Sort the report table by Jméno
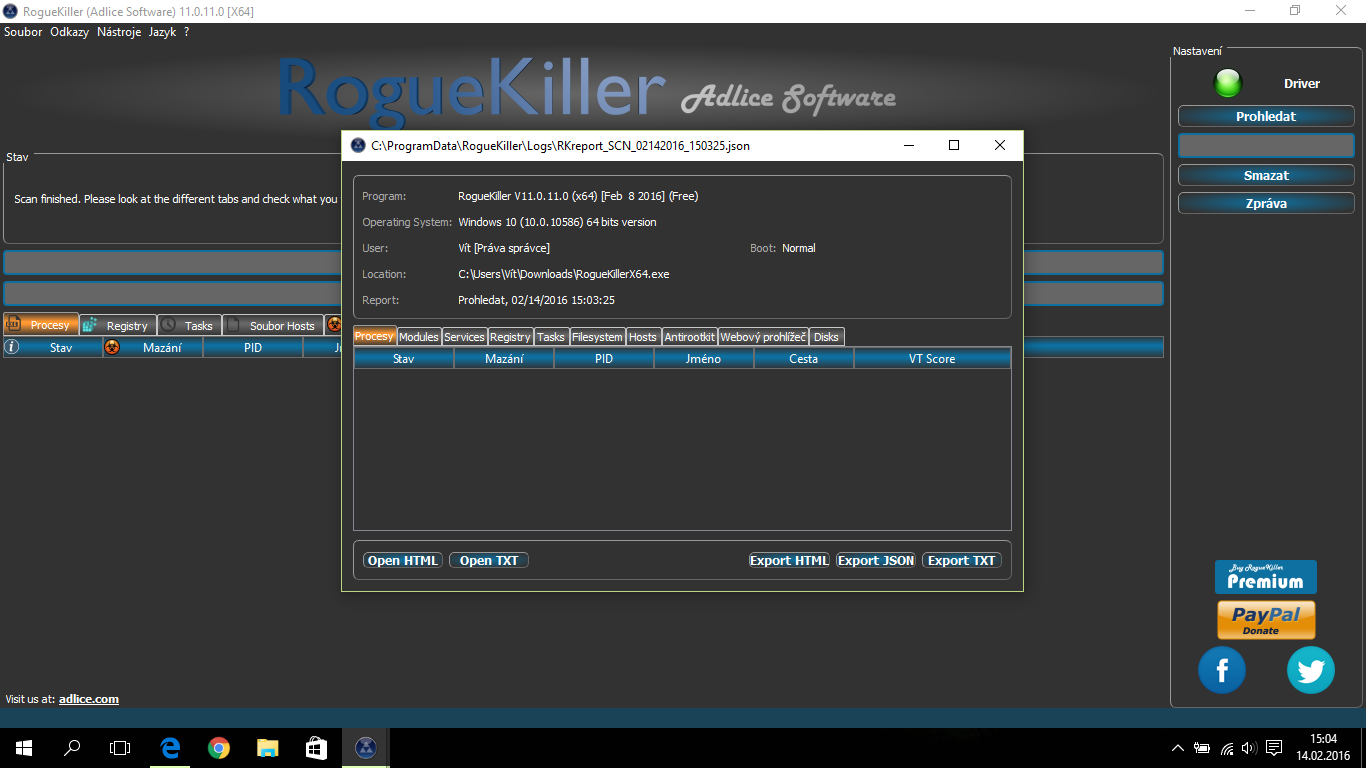1366x768 pixels. pos(704,358)
